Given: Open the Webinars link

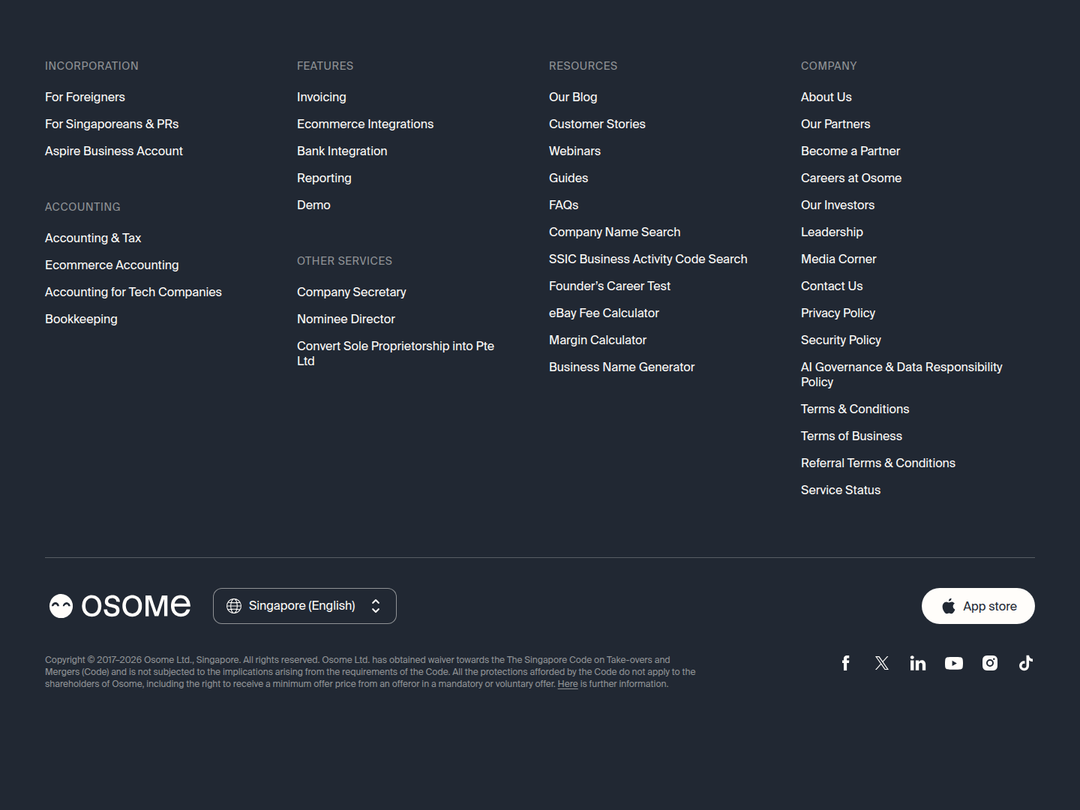Looking at the screenshot, I should click(574, 151).
